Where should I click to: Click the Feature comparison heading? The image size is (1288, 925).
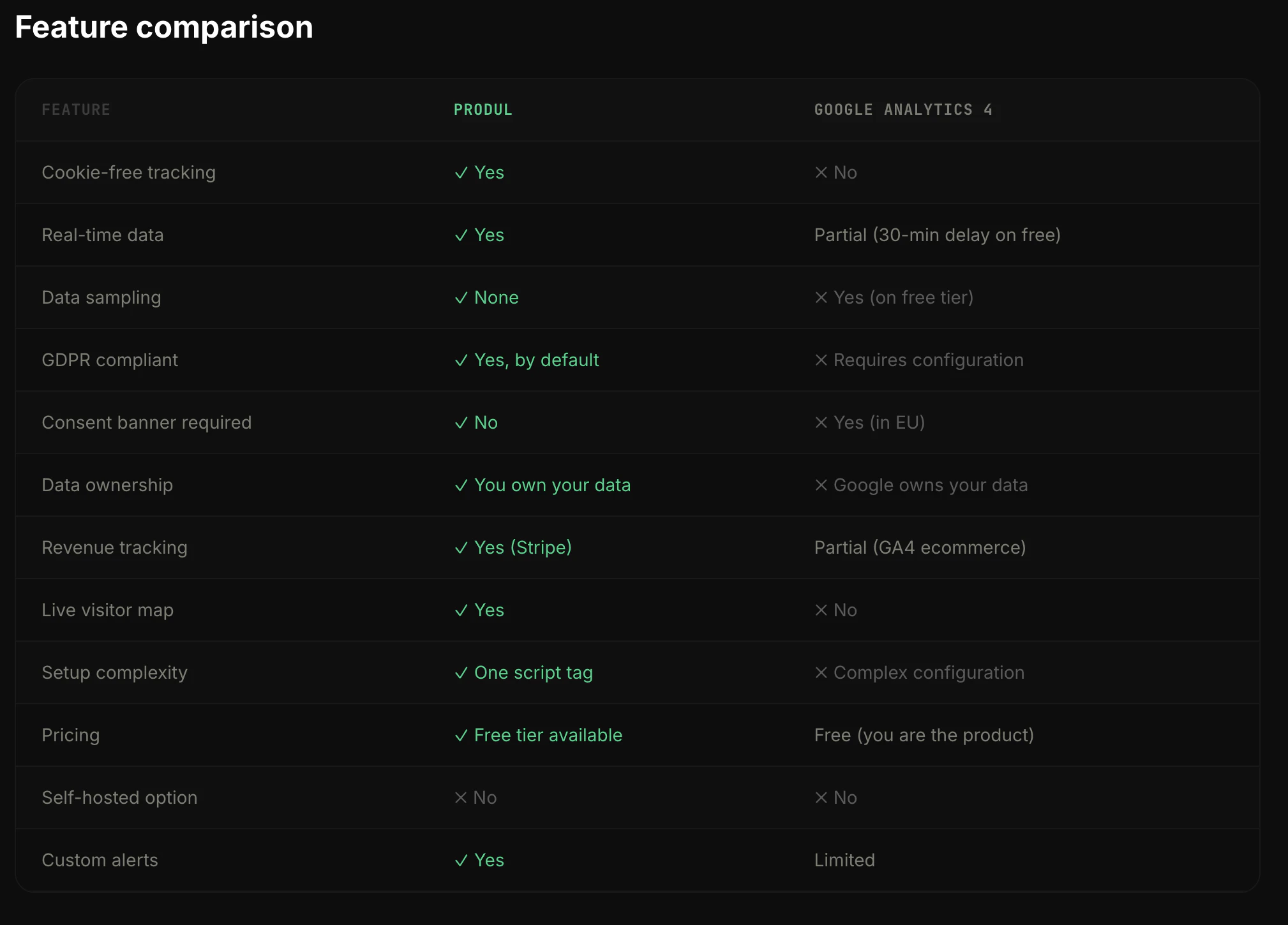164,27
